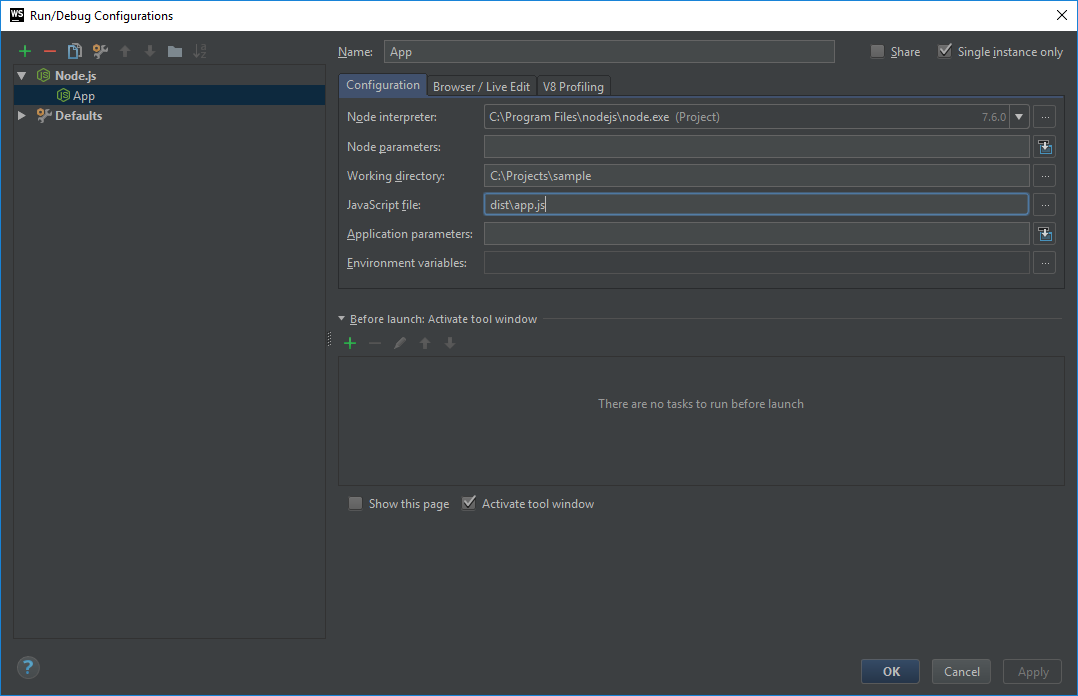Click the Environment variables field
The height and width of the screenshot is (696, 1078).
click(x=756, y=263)
